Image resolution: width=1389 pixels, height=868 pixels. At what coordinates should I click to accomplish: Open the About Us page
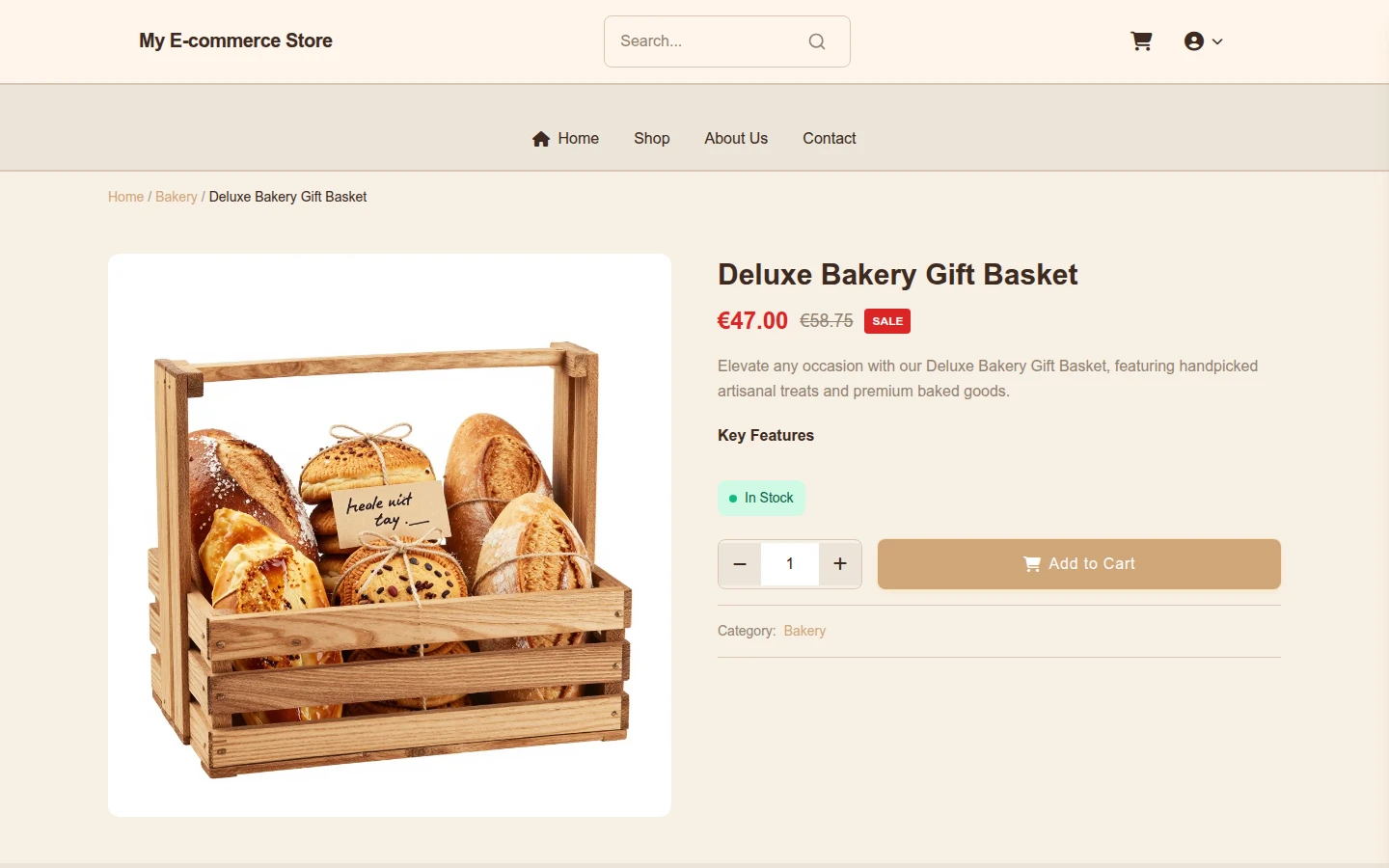coord(736,138)
